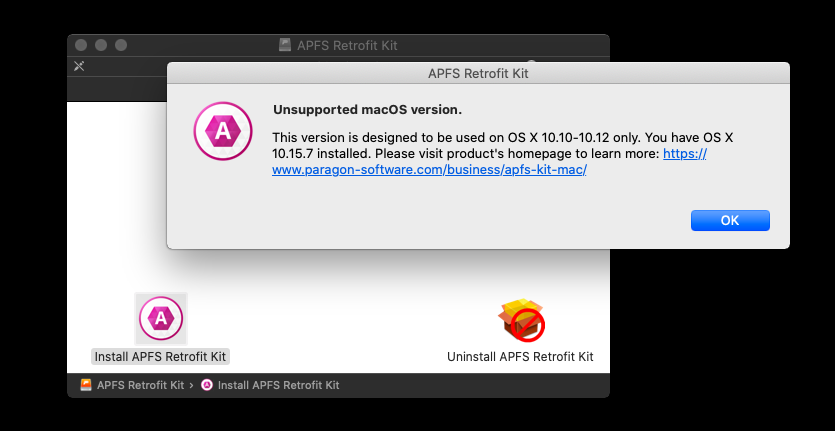The height and width of the screenshot is (431, 835).
Task: Click the Install APFS Retrofit Kit file label
Action: tap(160, 356)
